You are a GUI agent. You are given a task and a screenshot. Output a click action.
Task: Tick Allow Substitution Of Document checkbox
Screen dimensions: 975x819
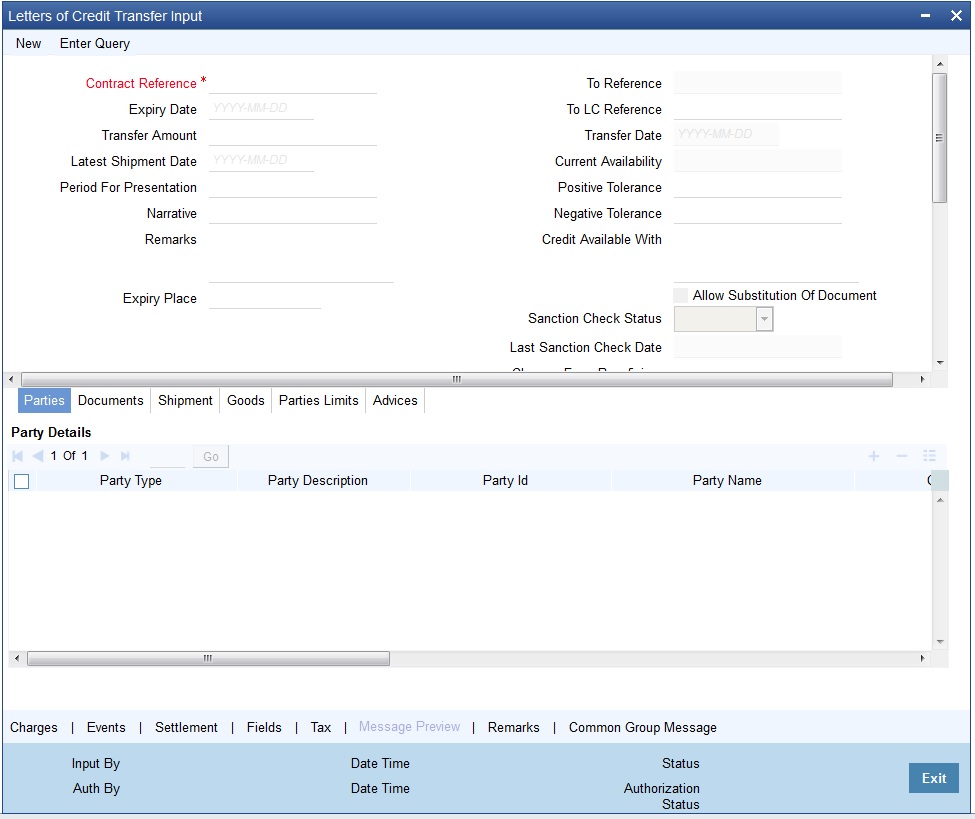(681, 295)
